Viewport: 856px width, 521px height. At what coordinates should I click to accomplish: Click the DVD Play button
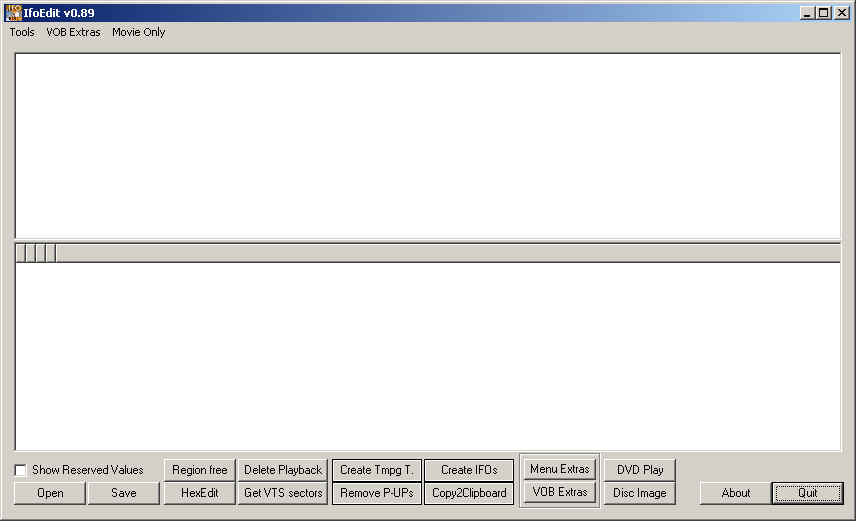pos(640,470)
